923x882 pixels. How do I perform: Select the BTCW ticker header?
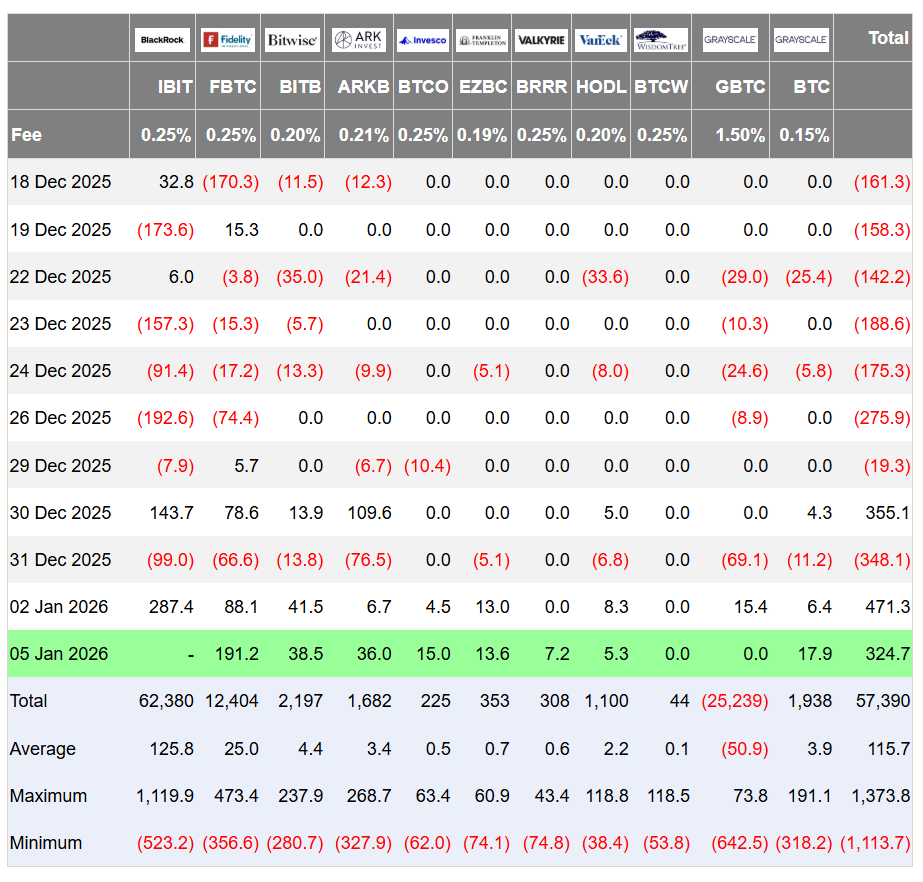(661, 87)
